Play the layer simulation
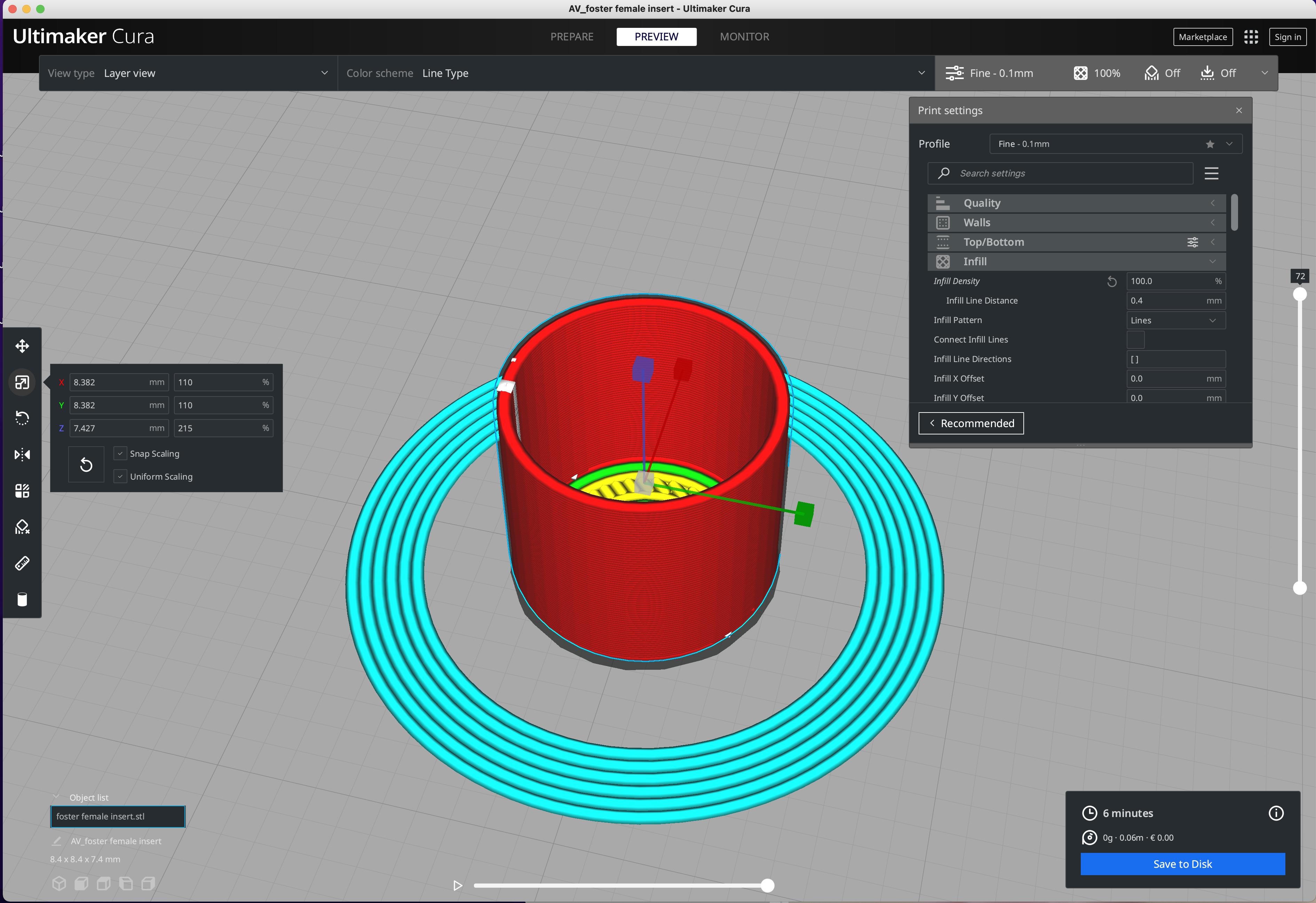This screenshot has height=903, width=1316. click(x=458, y=886)
